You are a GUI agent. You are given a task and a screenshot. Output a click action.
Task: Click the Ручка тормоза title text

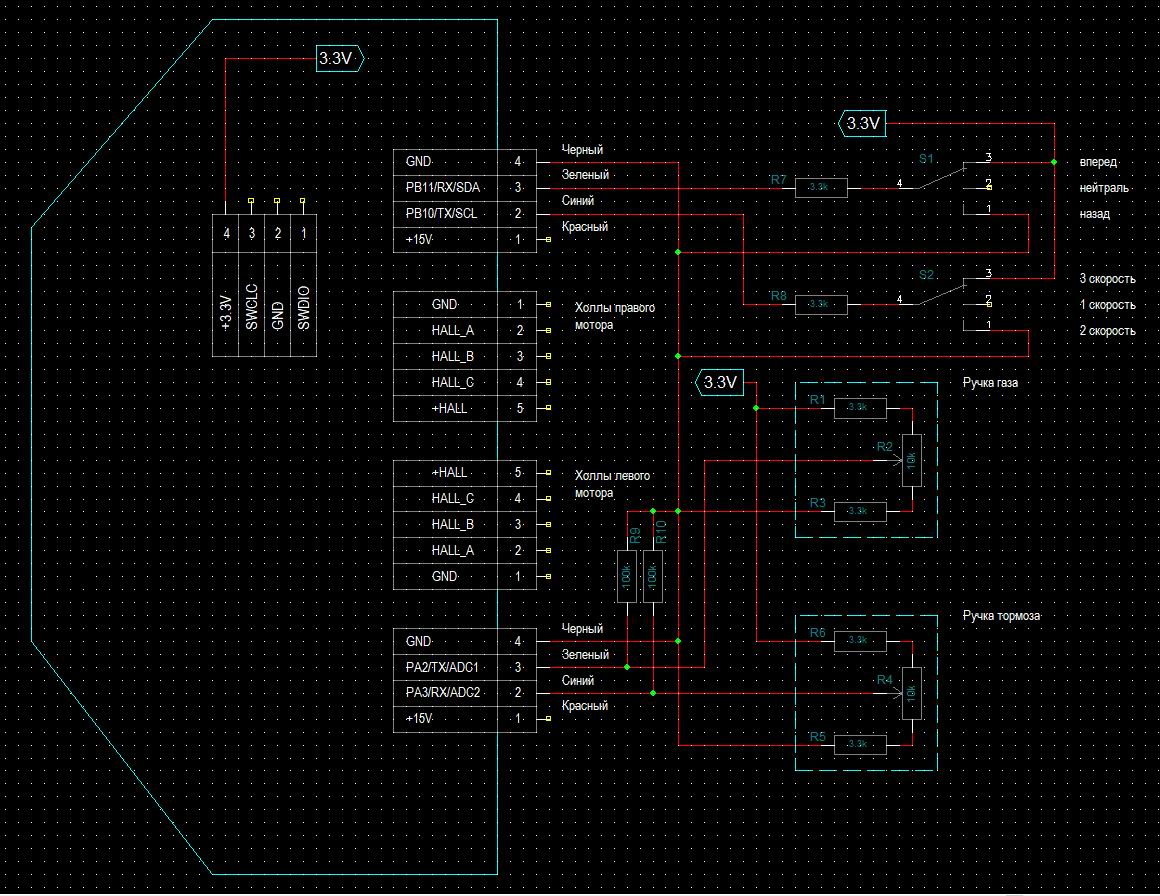tap(1001, 615)
